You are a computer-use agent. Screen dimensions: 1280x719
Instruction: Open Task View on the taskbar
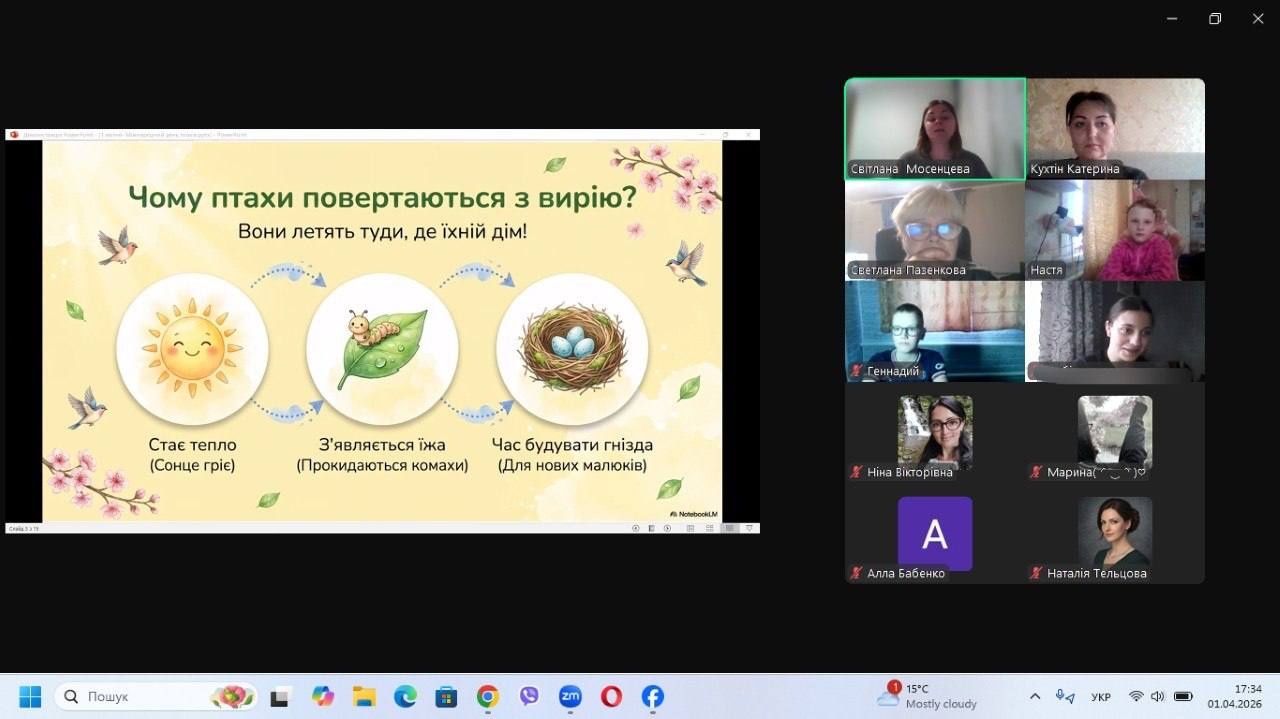point(280,697)
